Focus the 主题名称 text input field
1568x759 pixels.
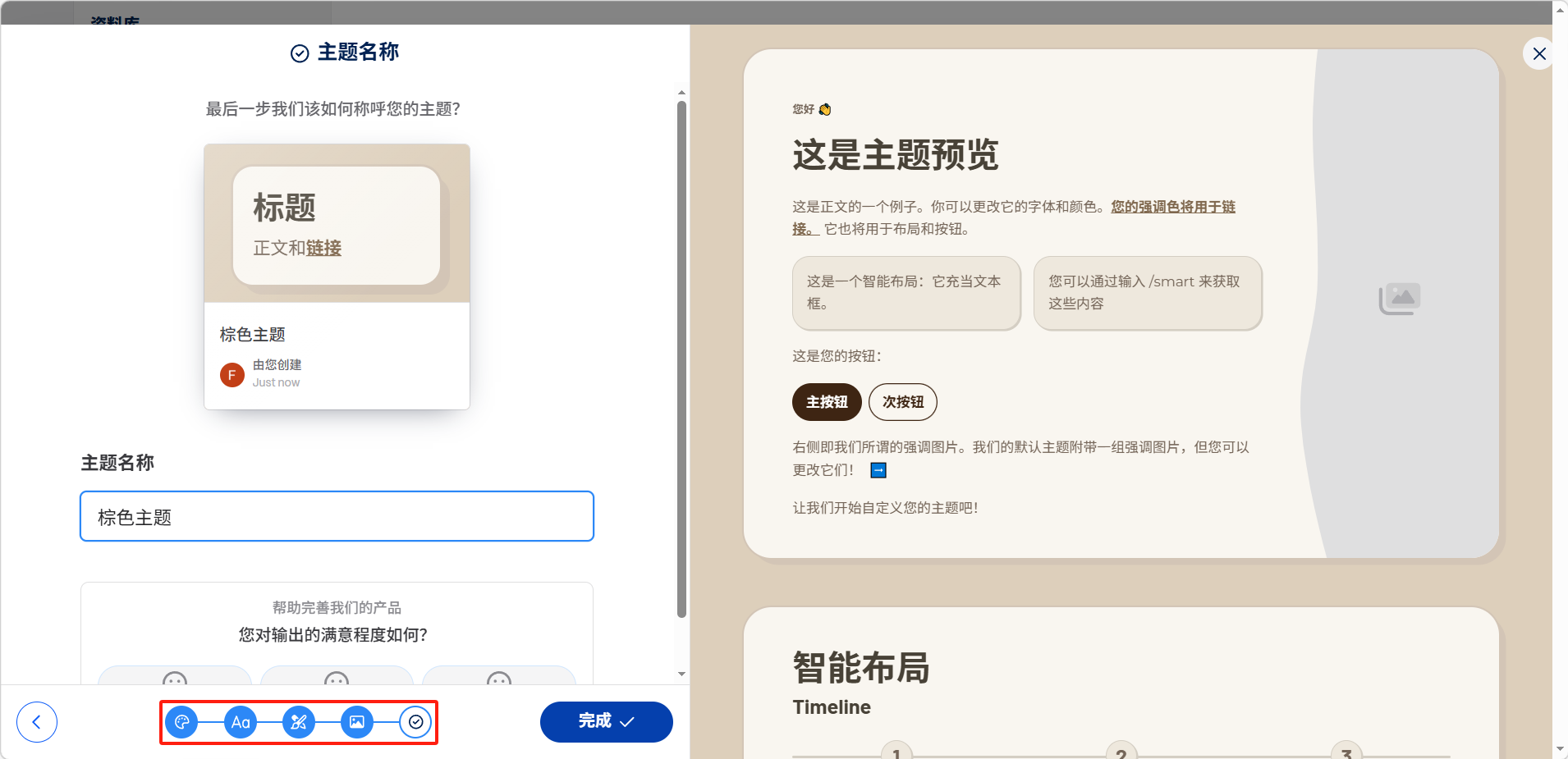337,517
